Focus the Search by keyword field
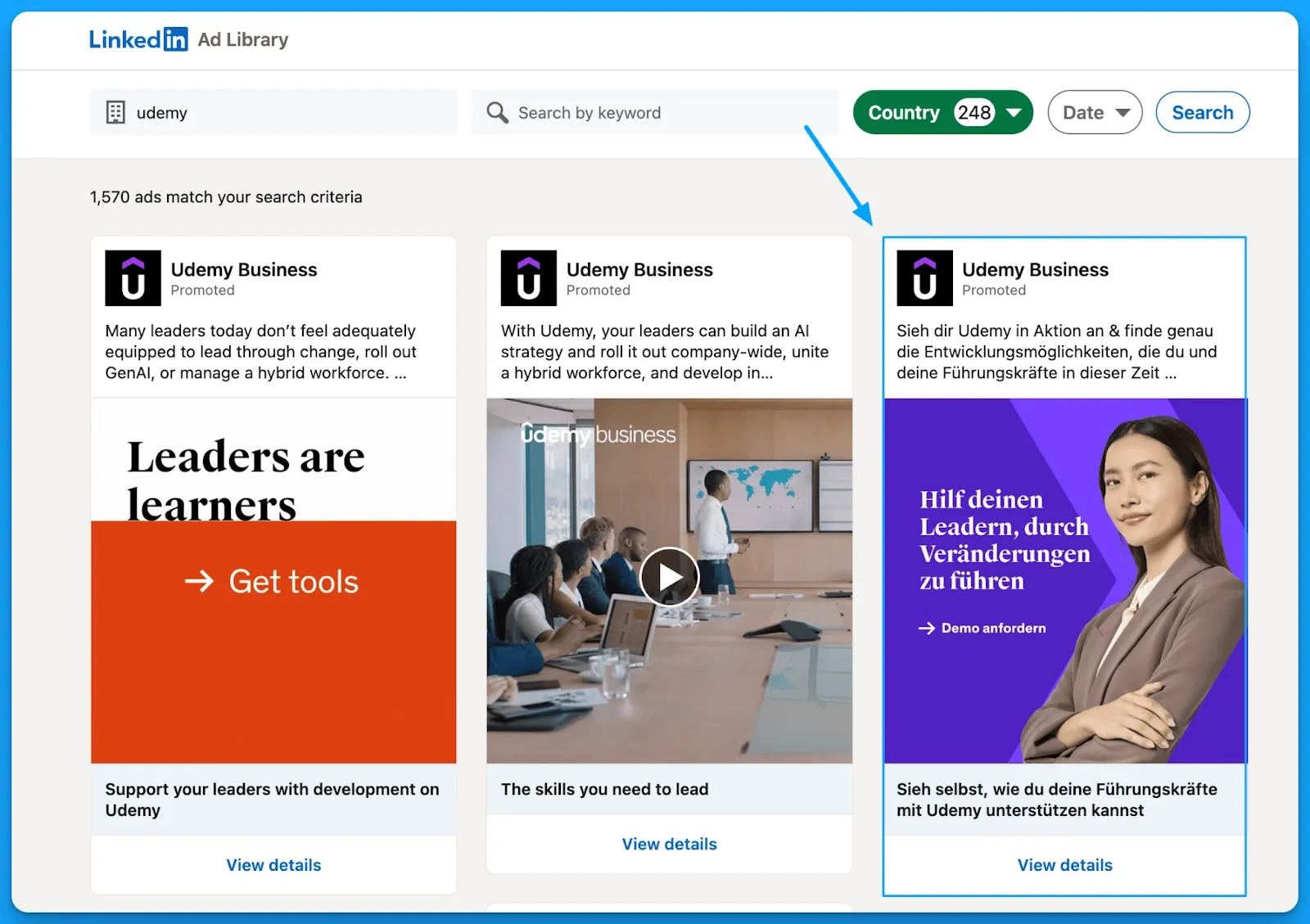This screenshot has height=924, width=1310. click(x=663, y=113)
